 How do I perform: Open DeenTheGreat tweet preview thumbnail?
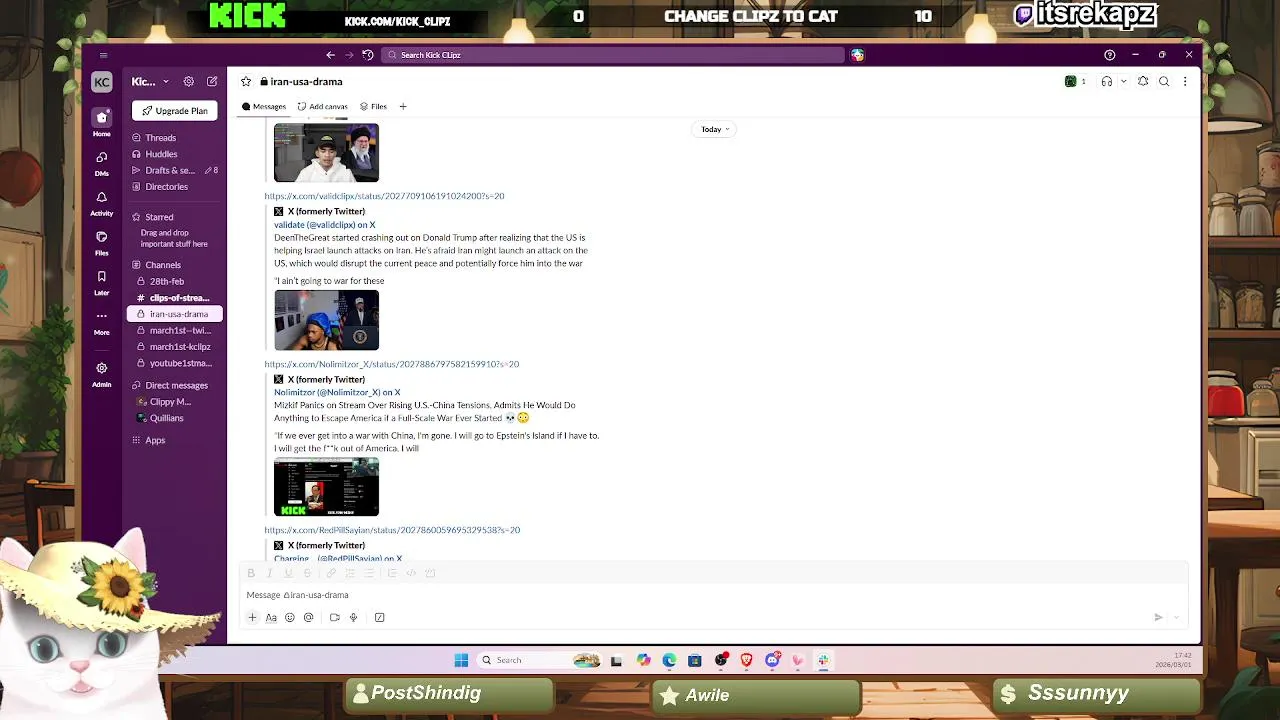click(326, 320)
